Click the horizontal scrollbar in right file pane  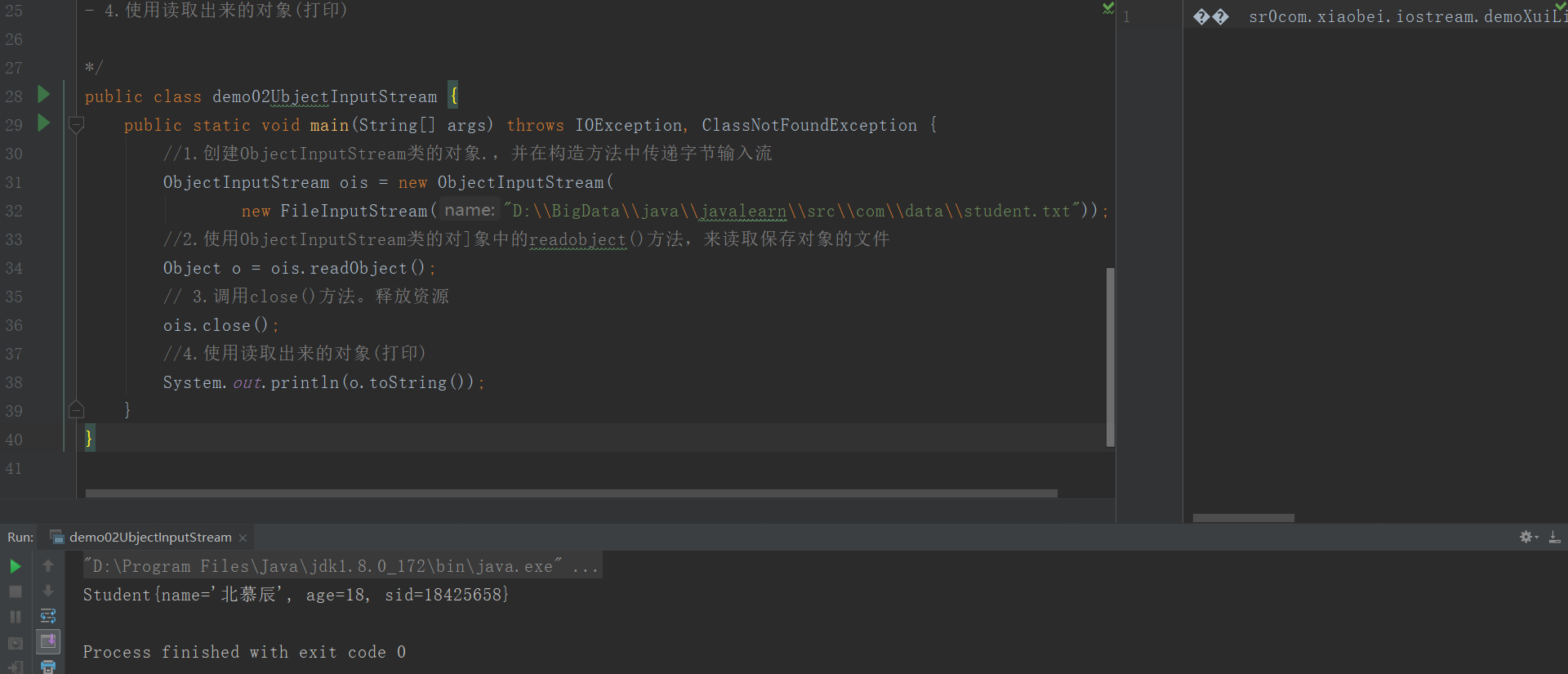click(1243, 518)
